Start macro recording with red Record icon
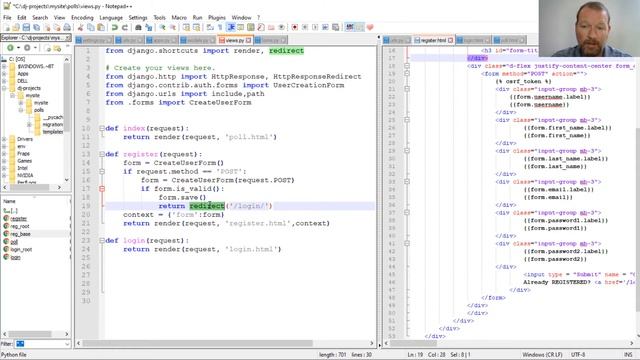640x360 pixels. click(295, 27)
